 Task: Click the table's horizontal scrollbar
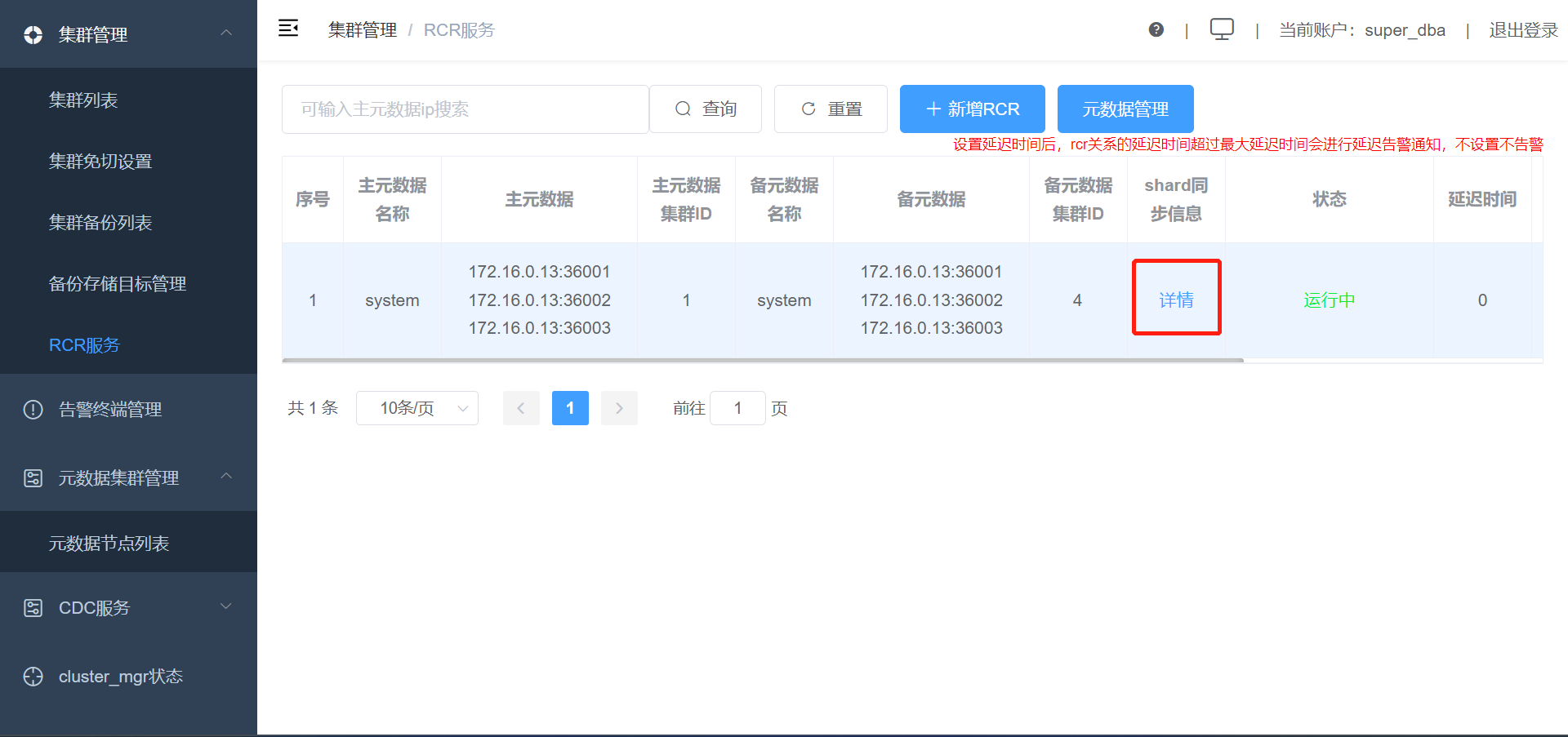[762, 360]
